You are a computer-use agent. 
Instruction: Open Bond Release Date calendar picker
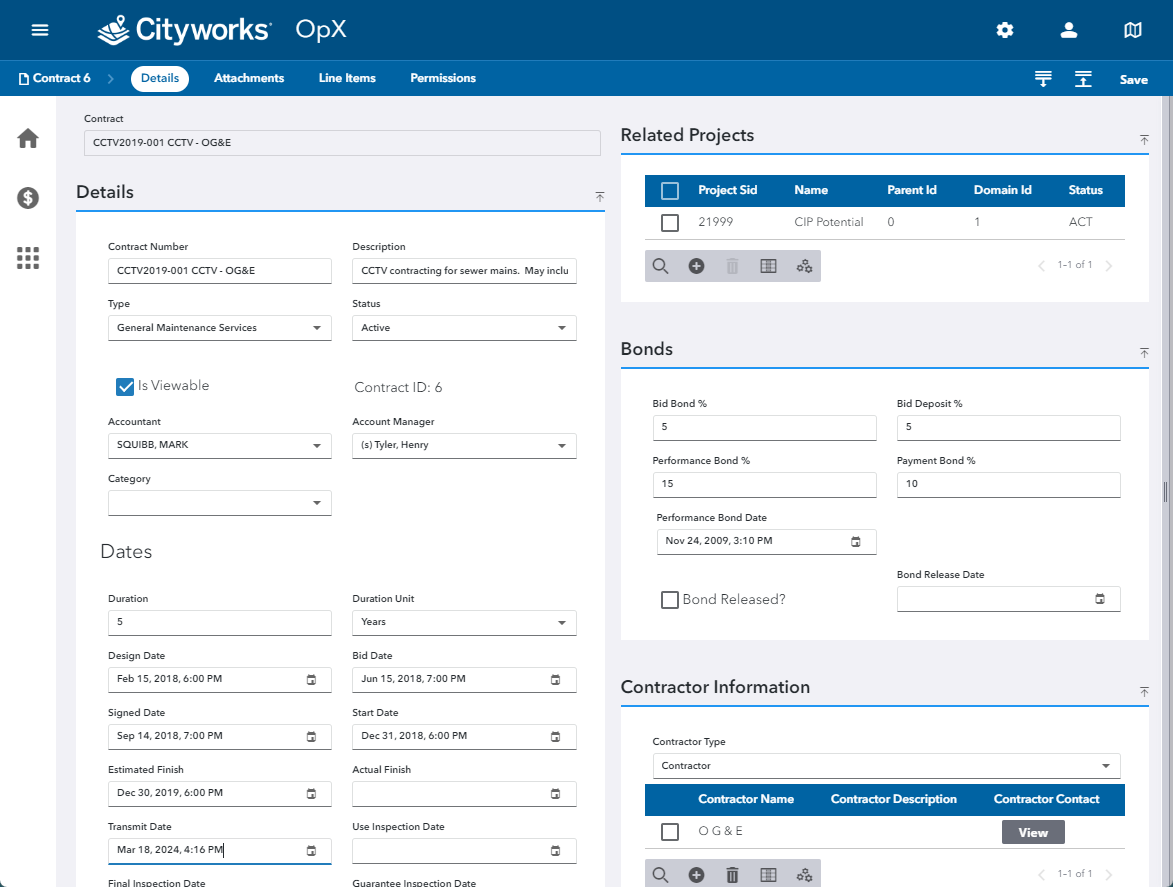[x=1100, y=599]
